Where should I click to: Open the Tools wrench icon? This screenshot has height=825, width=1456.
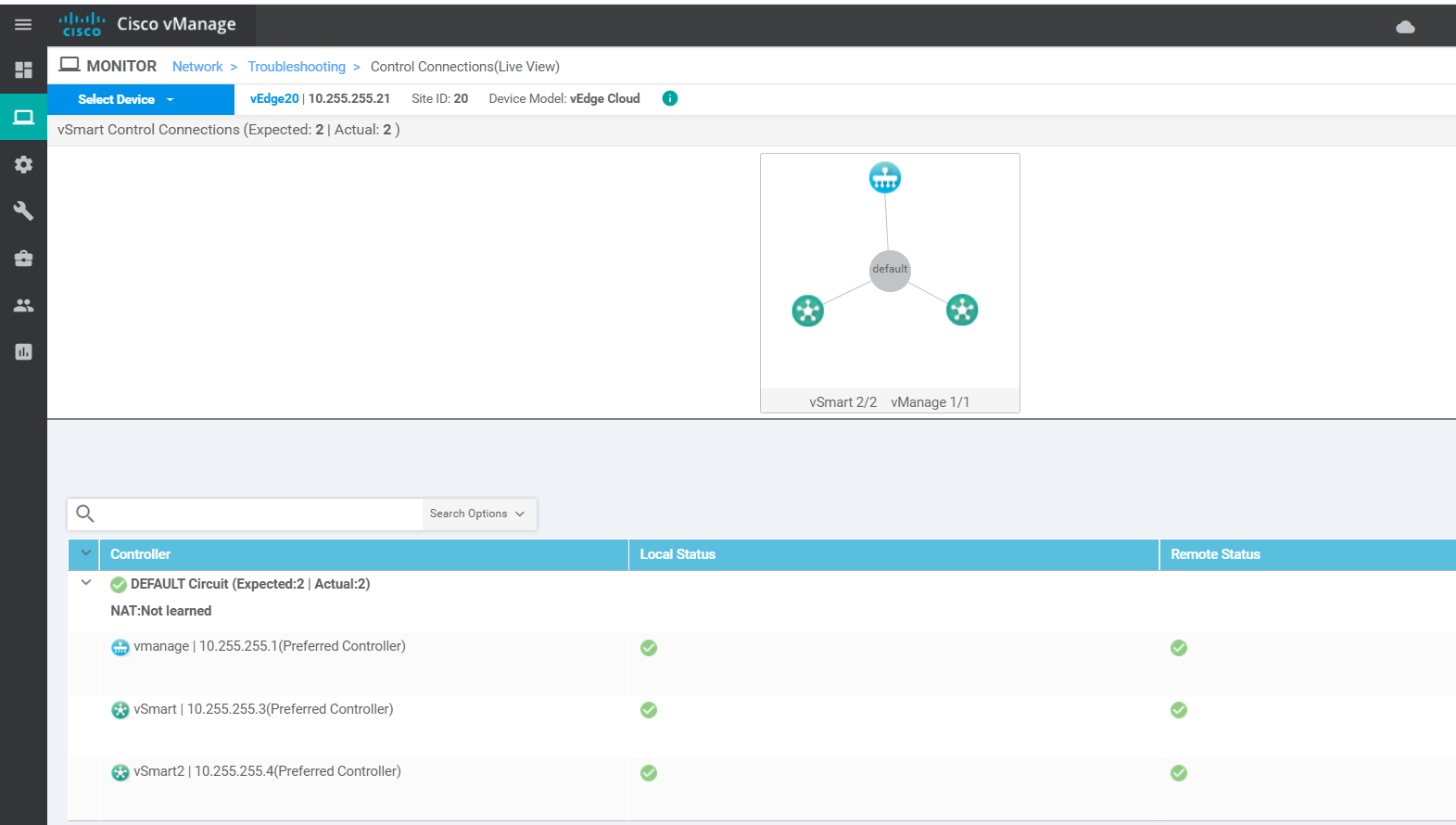23,211
